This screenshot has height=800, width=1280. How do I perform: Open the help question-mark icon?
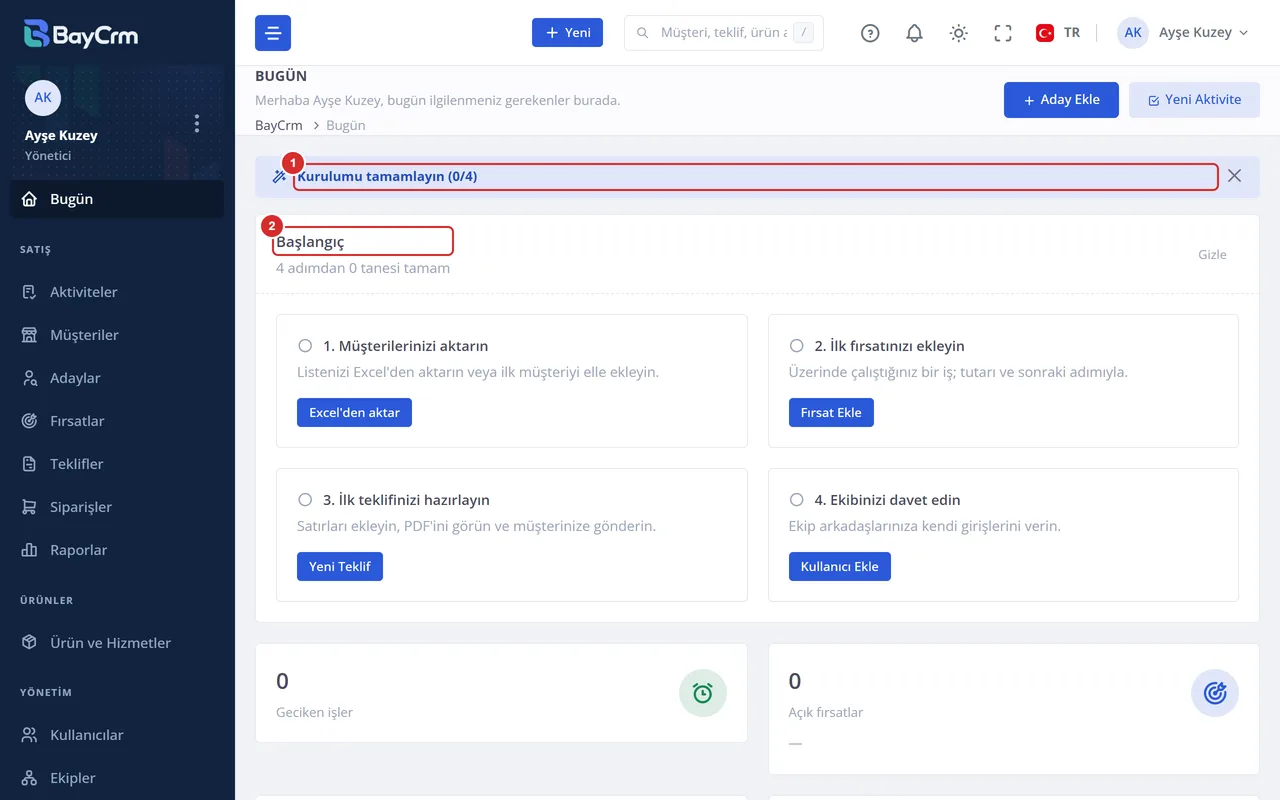coord(870,33)
